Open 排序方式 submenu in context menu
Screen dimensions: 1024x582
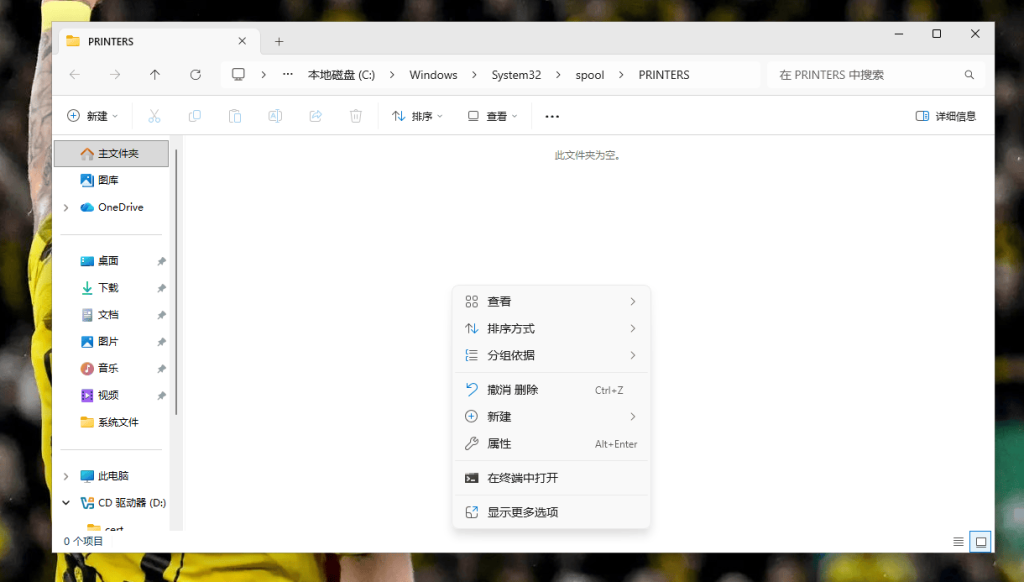551,329
